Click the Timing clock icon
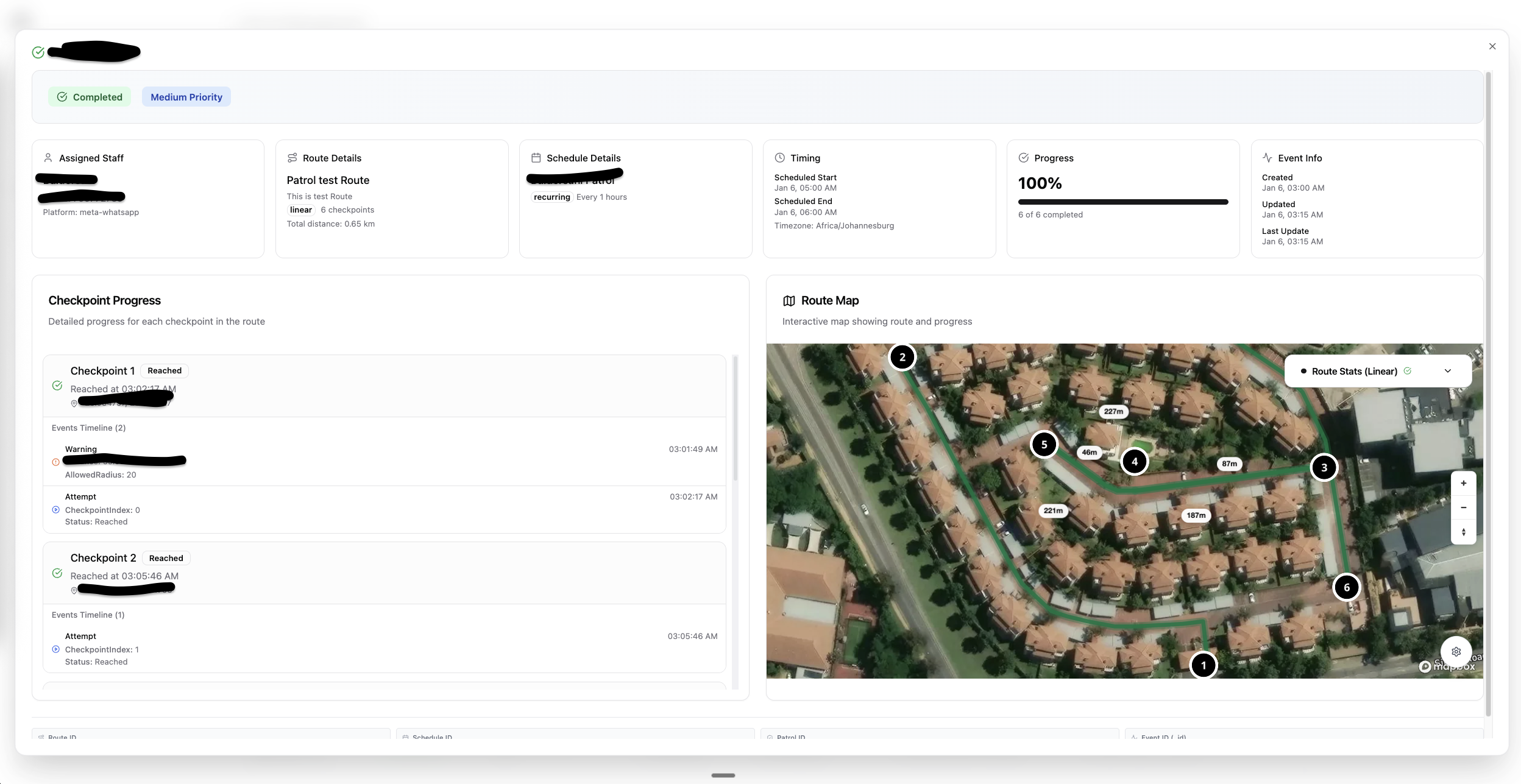This screenshot has width=1521, height=784. 781,157
